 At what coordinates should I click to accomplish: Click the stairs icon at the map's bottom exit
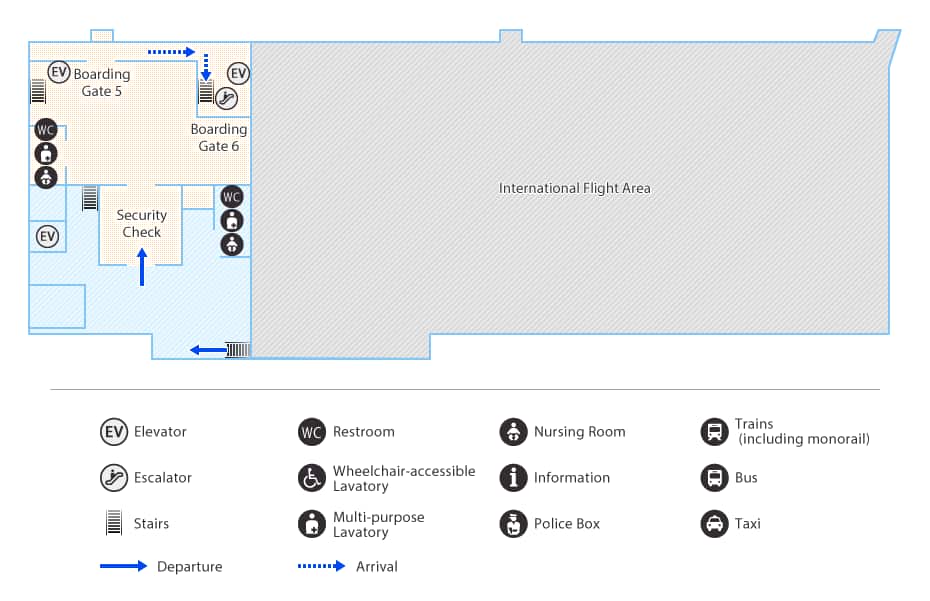click(238, 350)
